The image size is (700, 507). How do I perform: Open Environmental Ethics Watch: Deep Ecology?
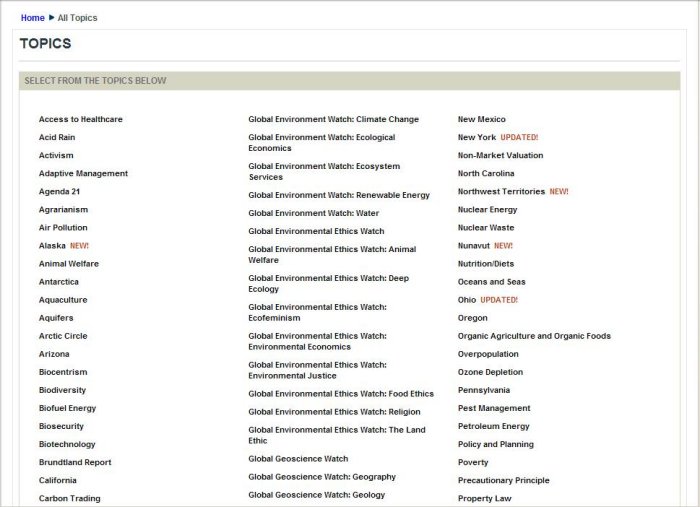[329, 284]
